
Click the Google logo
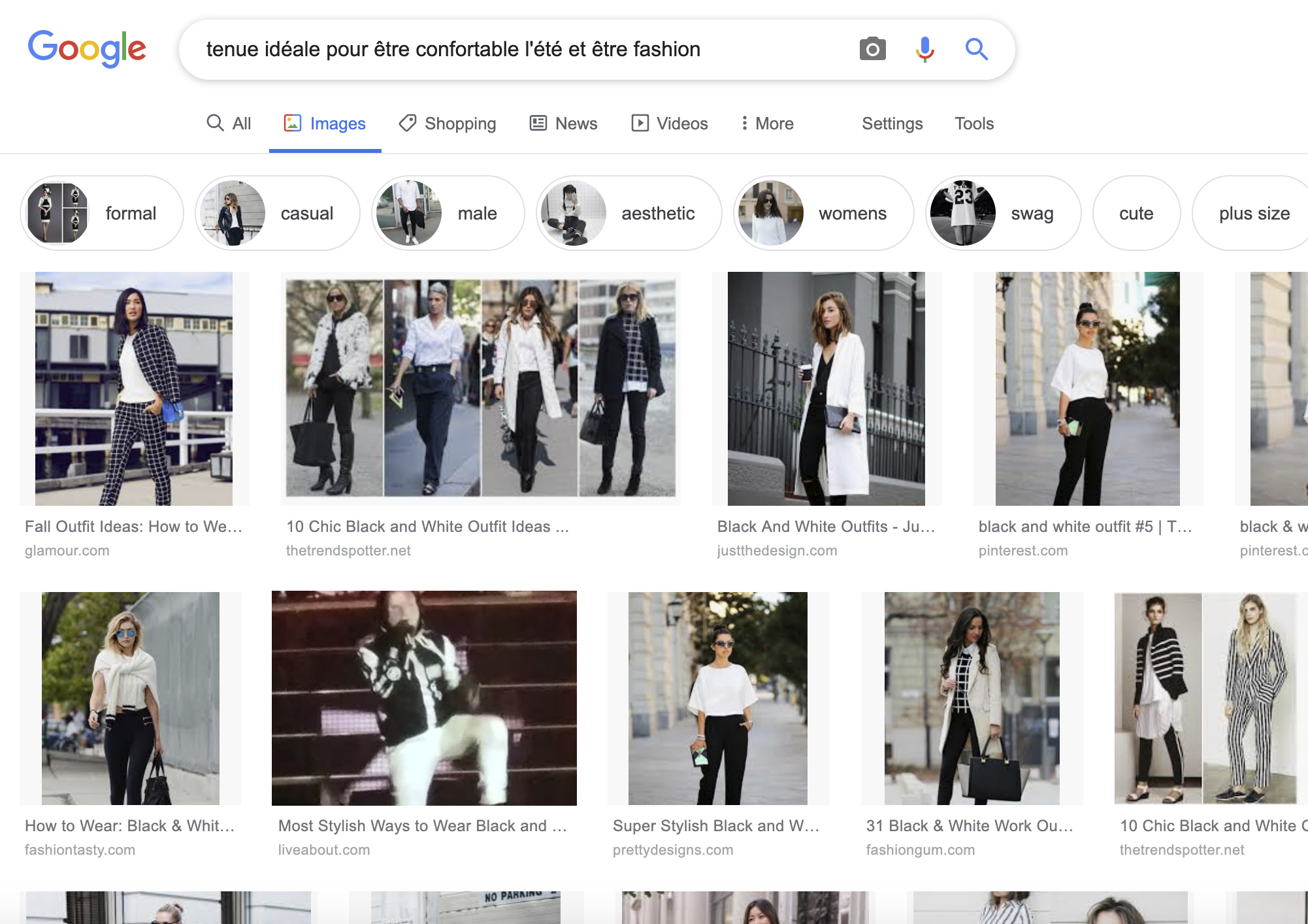[x=87, y=49]
